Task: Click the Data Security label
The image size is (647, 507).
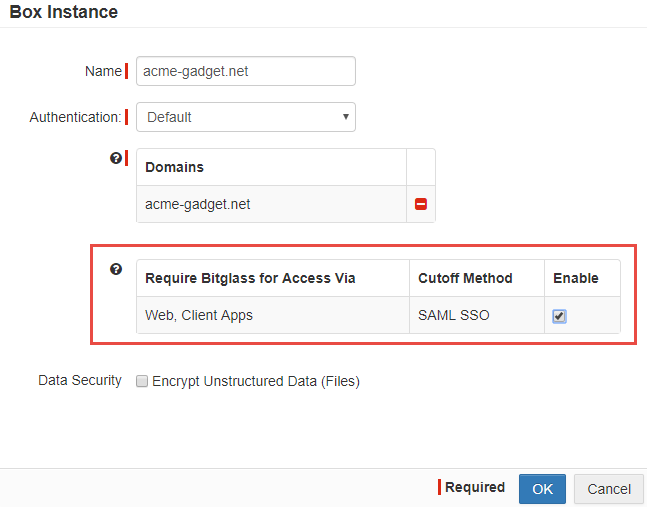Action: [x=80, y=380]
